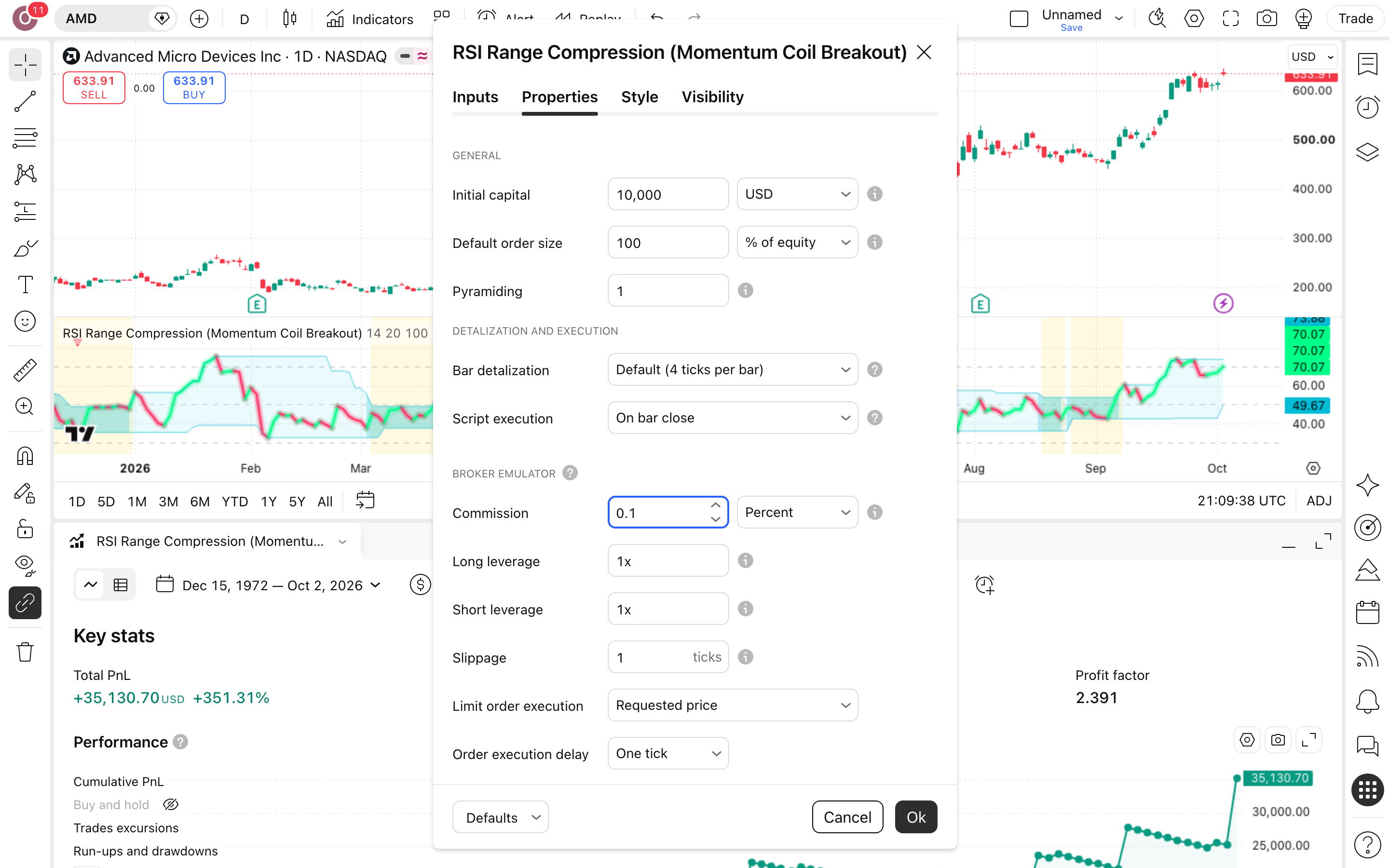Select the 1Y time range
Viewport: 1389px width, 868px height.
(269, 501)
